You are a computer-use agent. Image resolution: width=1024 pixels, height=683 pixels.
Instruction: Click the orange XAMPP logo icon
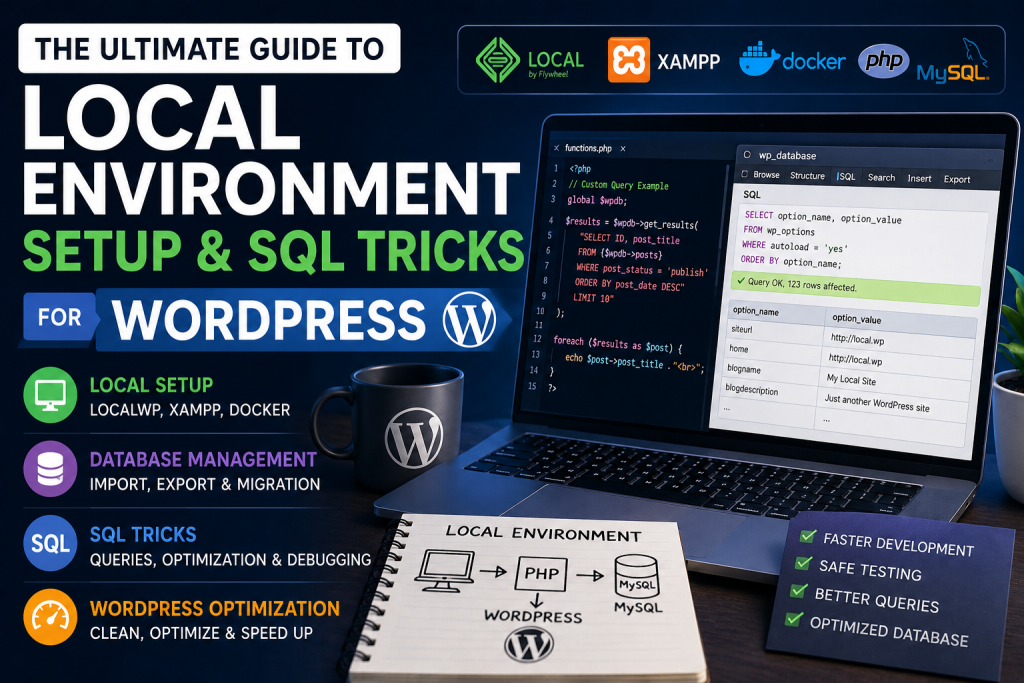(628, 60)
